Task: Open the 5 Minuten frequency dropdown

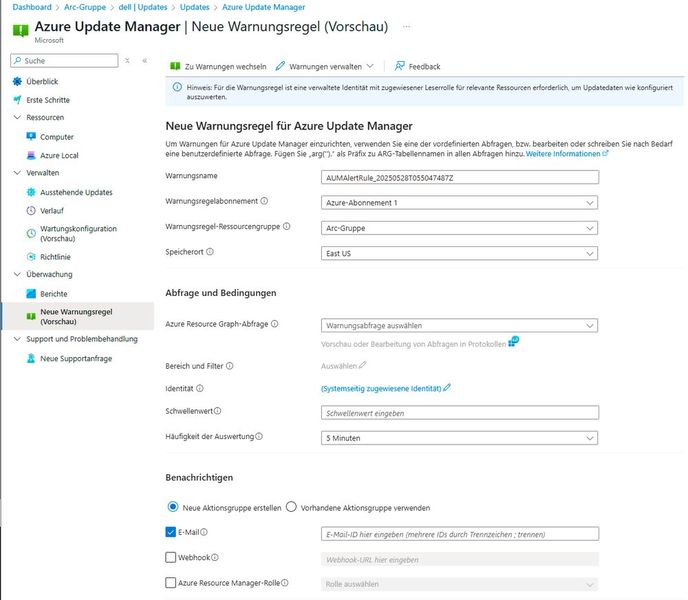Action: [x=459, y=438]
